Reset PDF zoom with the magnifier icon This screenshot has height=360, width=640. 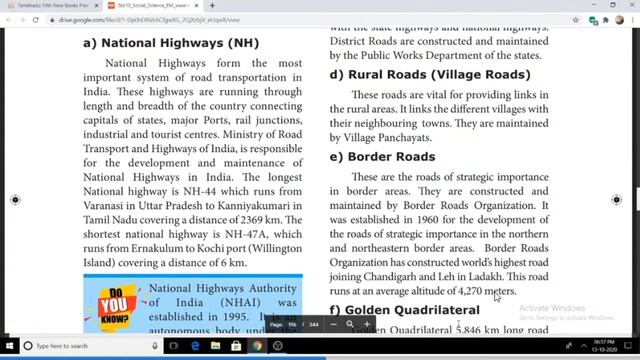tap(350, 324)
